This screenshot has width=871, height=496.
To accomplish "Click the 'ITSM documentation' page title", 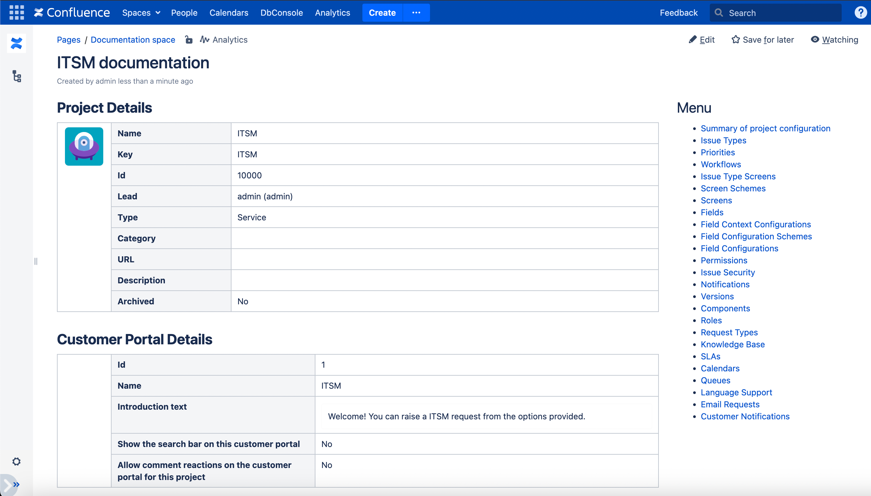I will pos(133,63).
